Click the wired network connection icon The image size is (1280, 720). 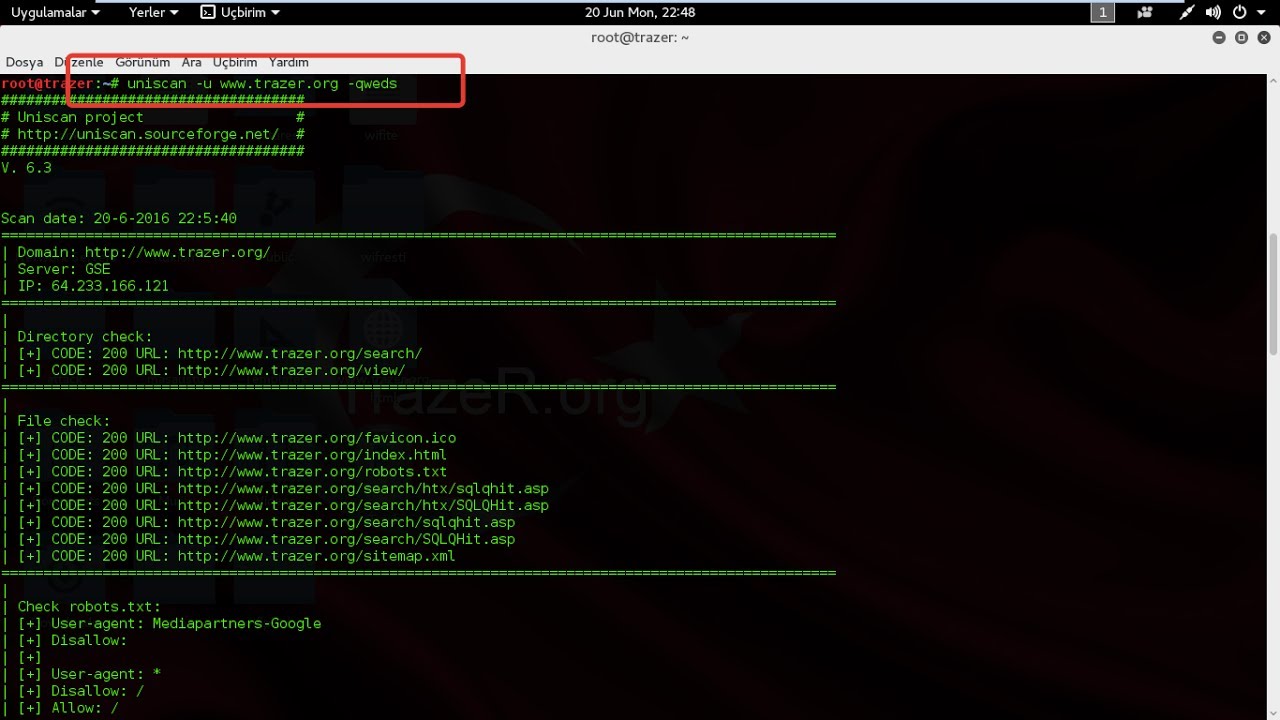1186,13
